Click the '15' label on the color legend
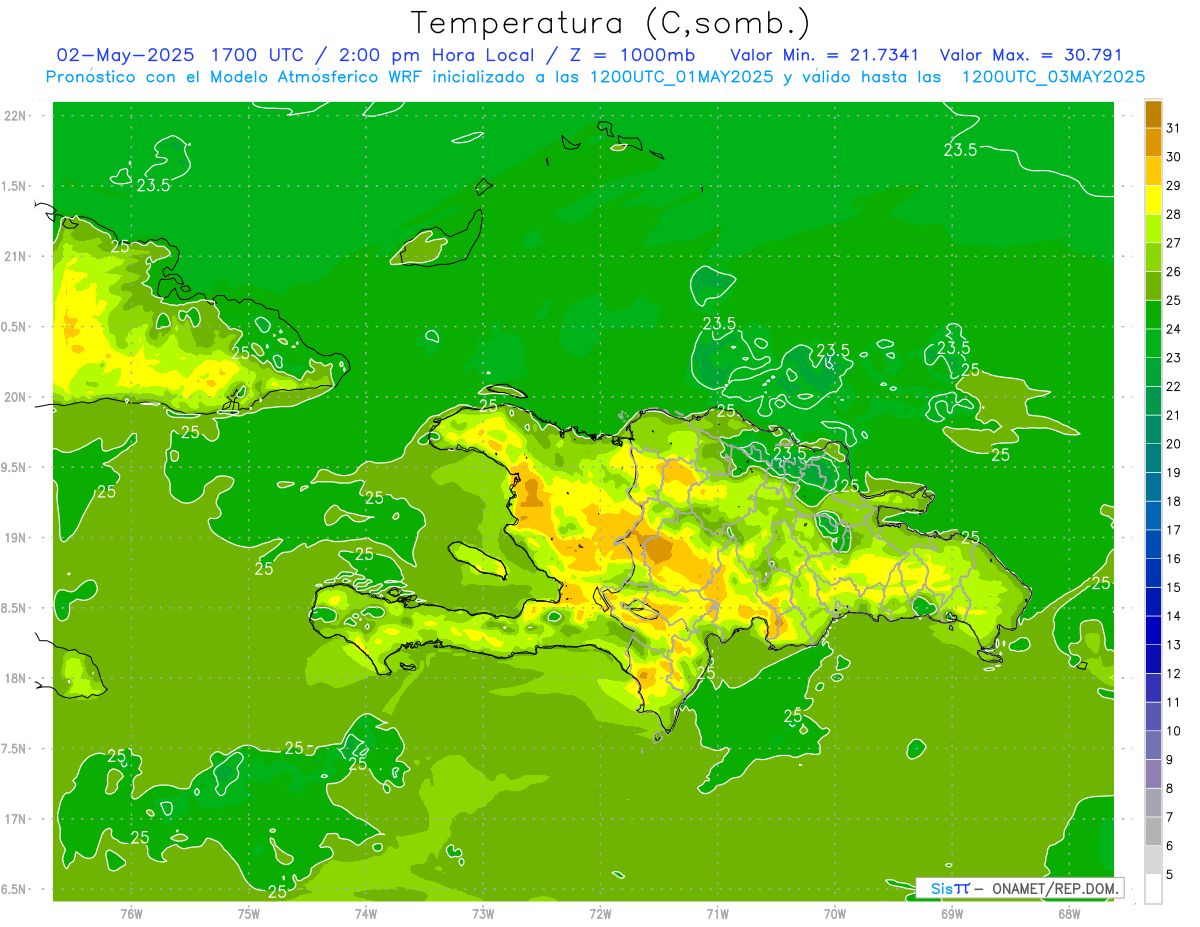This screenshot has height=927, width=1200. (x=1173, y=587)
